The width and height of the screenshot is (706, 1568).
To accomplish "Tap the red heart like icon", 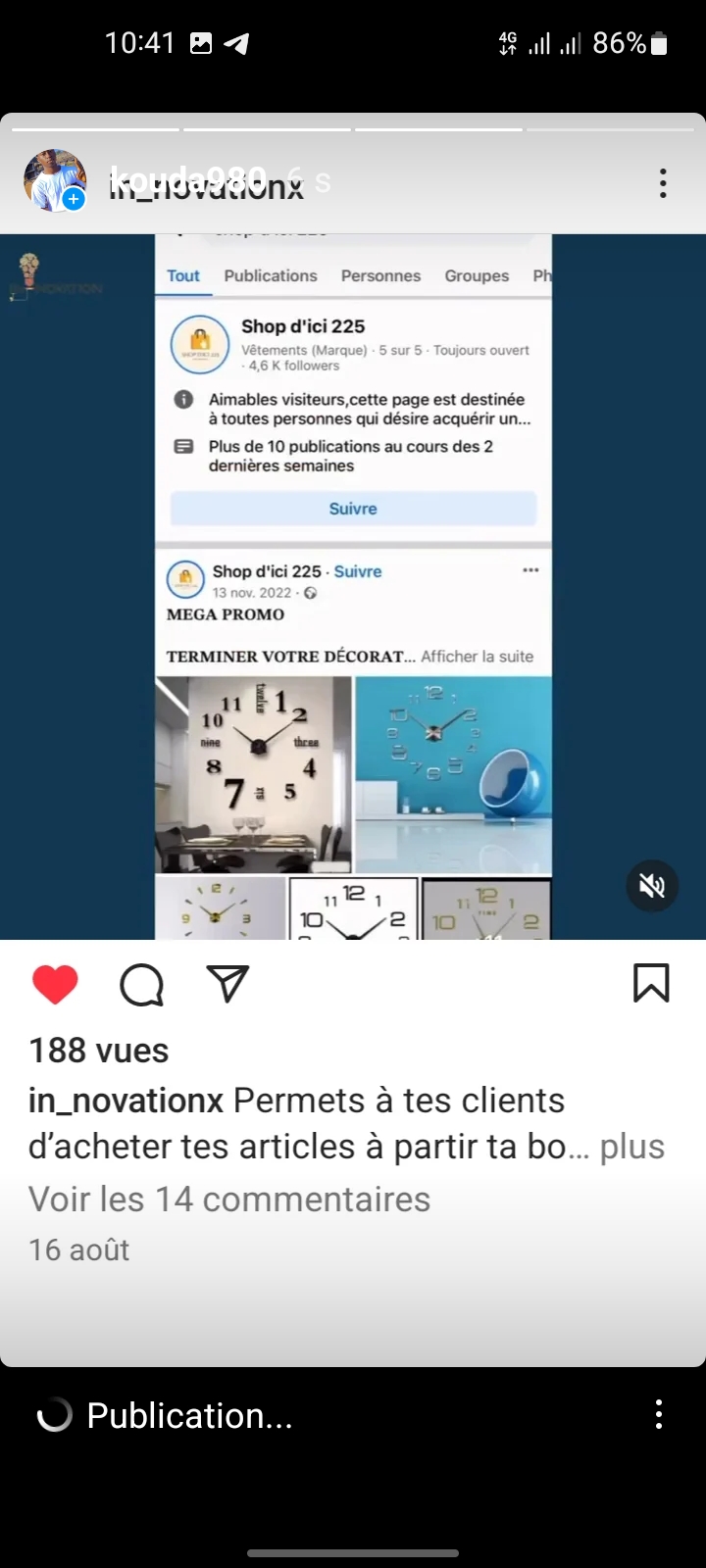I will [x=55, y=984].
